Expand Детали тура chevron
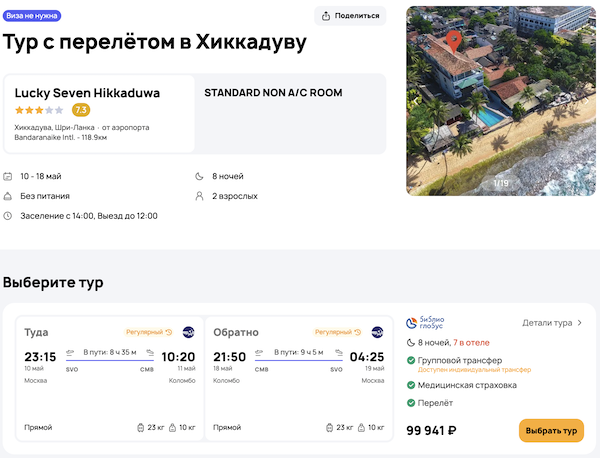Viewport: 600px width, 458px height. (x=579, y=323)
